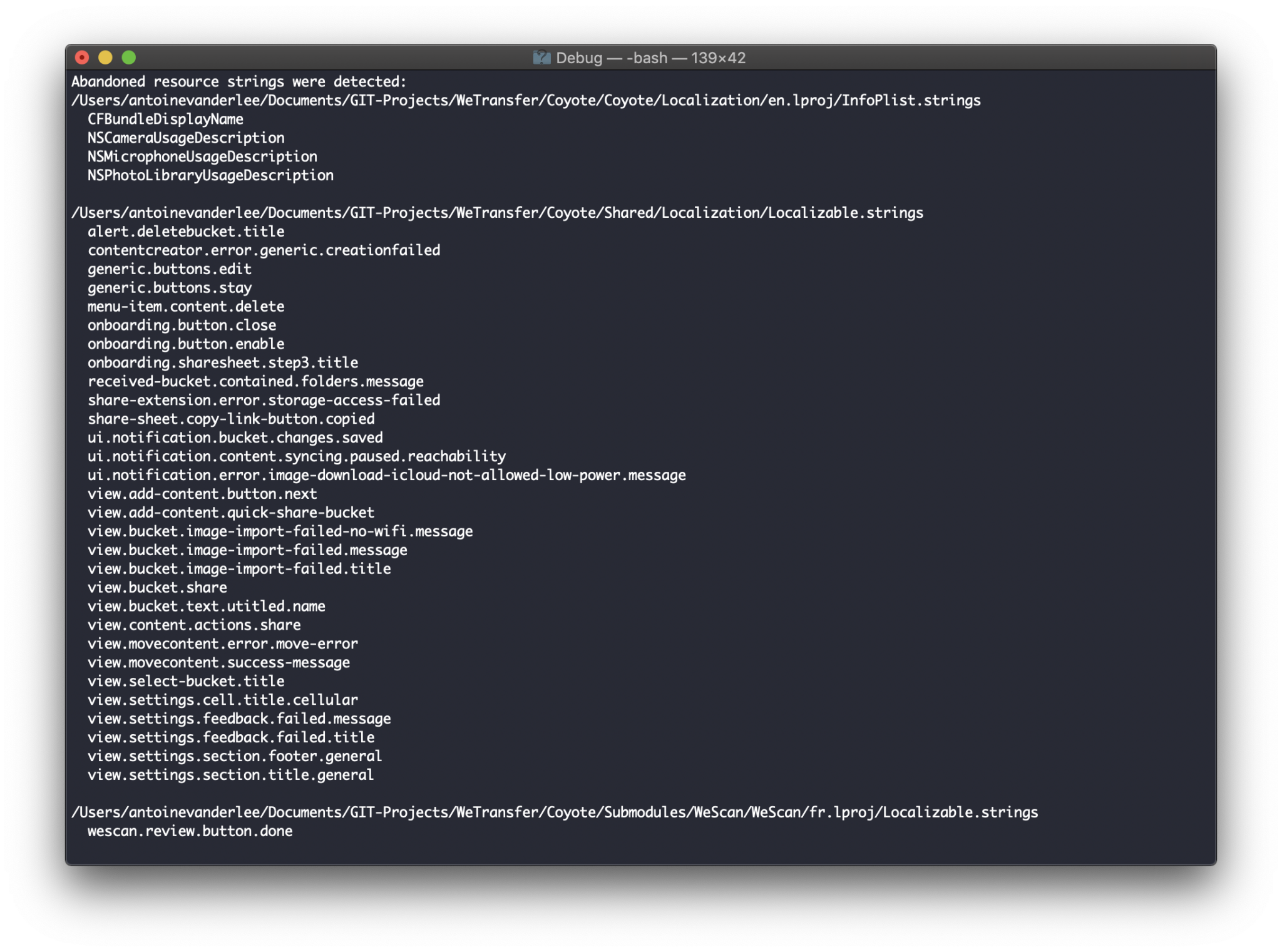The image size is (1282, 952).
Task: Click the red close button
Action: pos(84,57)
